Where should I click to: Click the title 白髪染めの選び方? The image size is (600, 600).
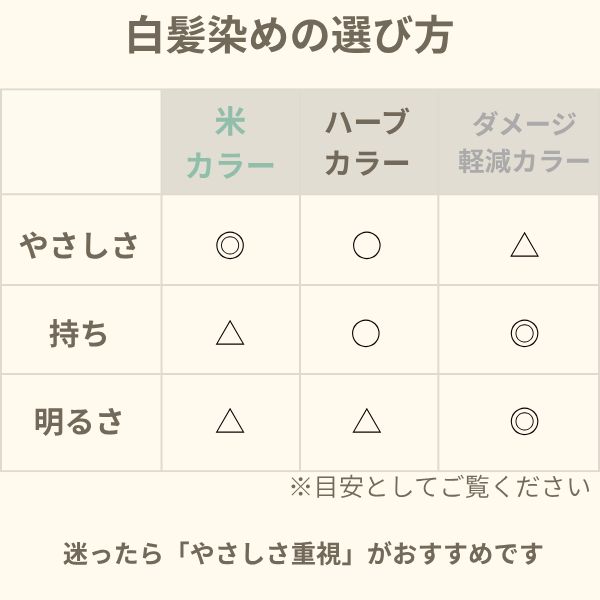pos(290,37)
